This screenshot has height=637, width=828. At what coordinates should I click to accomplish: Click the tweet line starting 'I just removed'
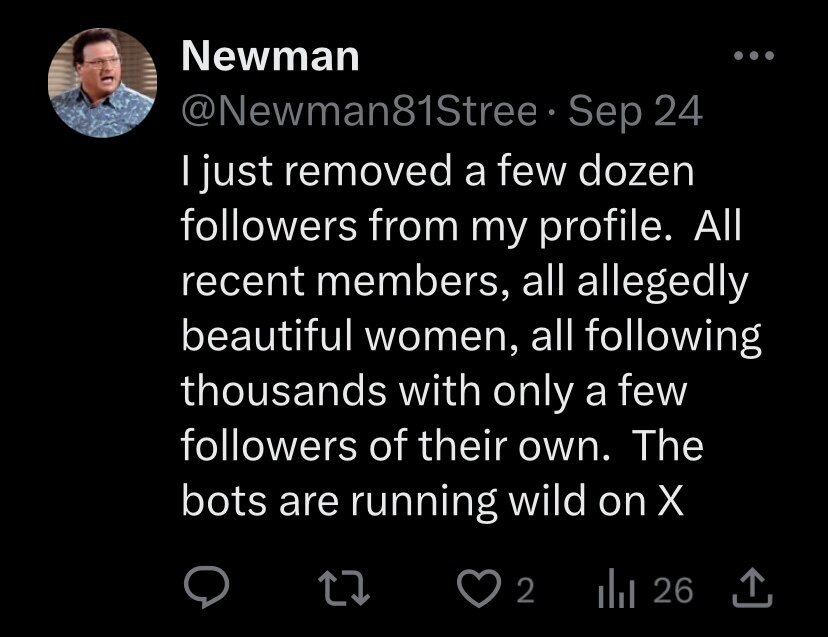pos(438,176)
